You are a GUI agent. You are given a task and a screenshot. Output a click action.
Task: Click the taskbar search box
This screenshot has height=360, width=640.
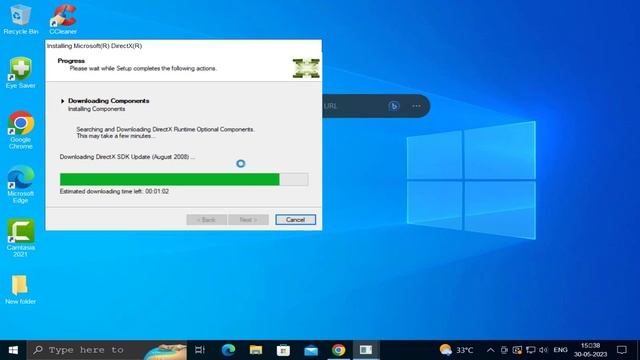click(107, 350)
